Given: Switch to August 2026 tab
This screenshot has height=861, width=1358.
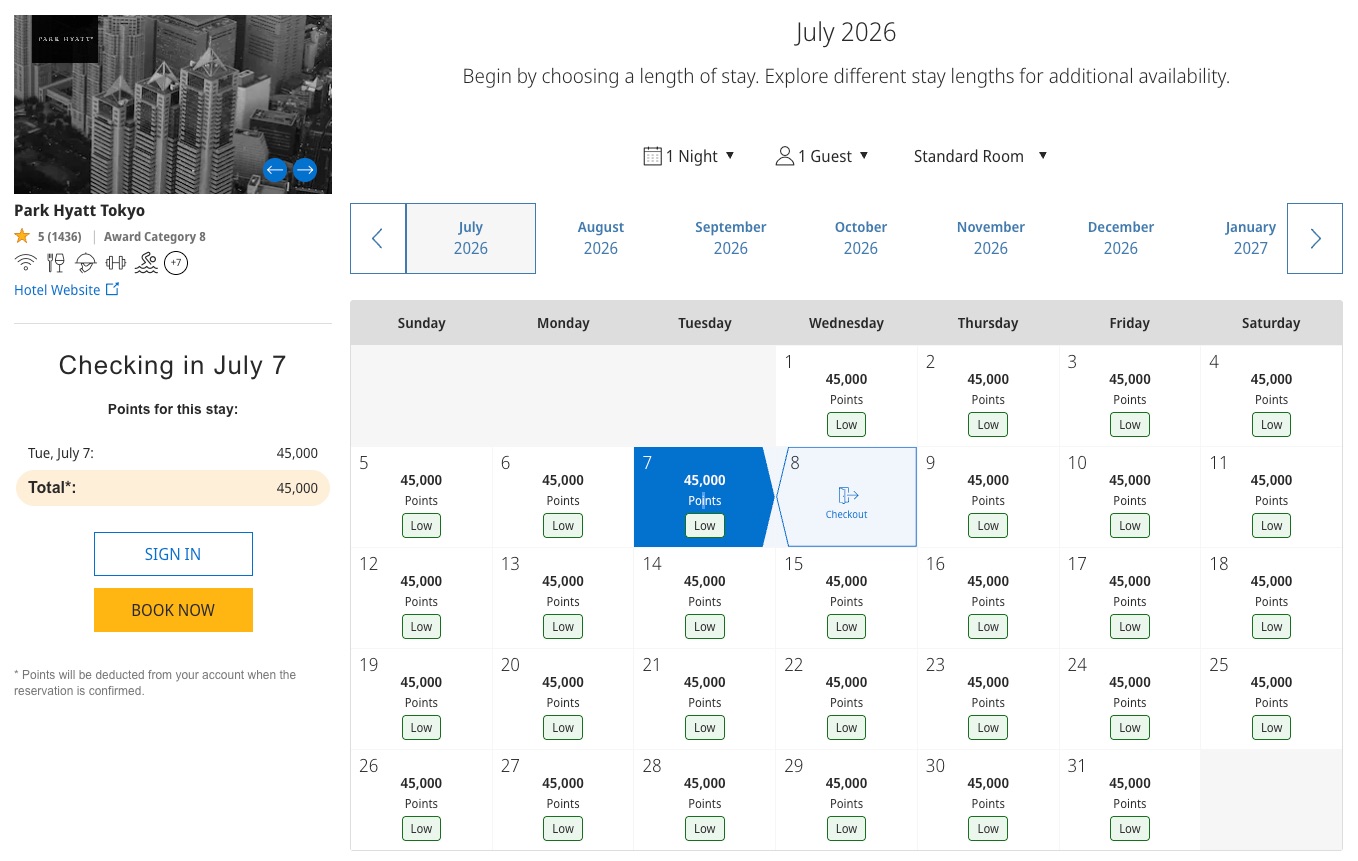Looking at the screenshot, I should [x=601, y=238].
